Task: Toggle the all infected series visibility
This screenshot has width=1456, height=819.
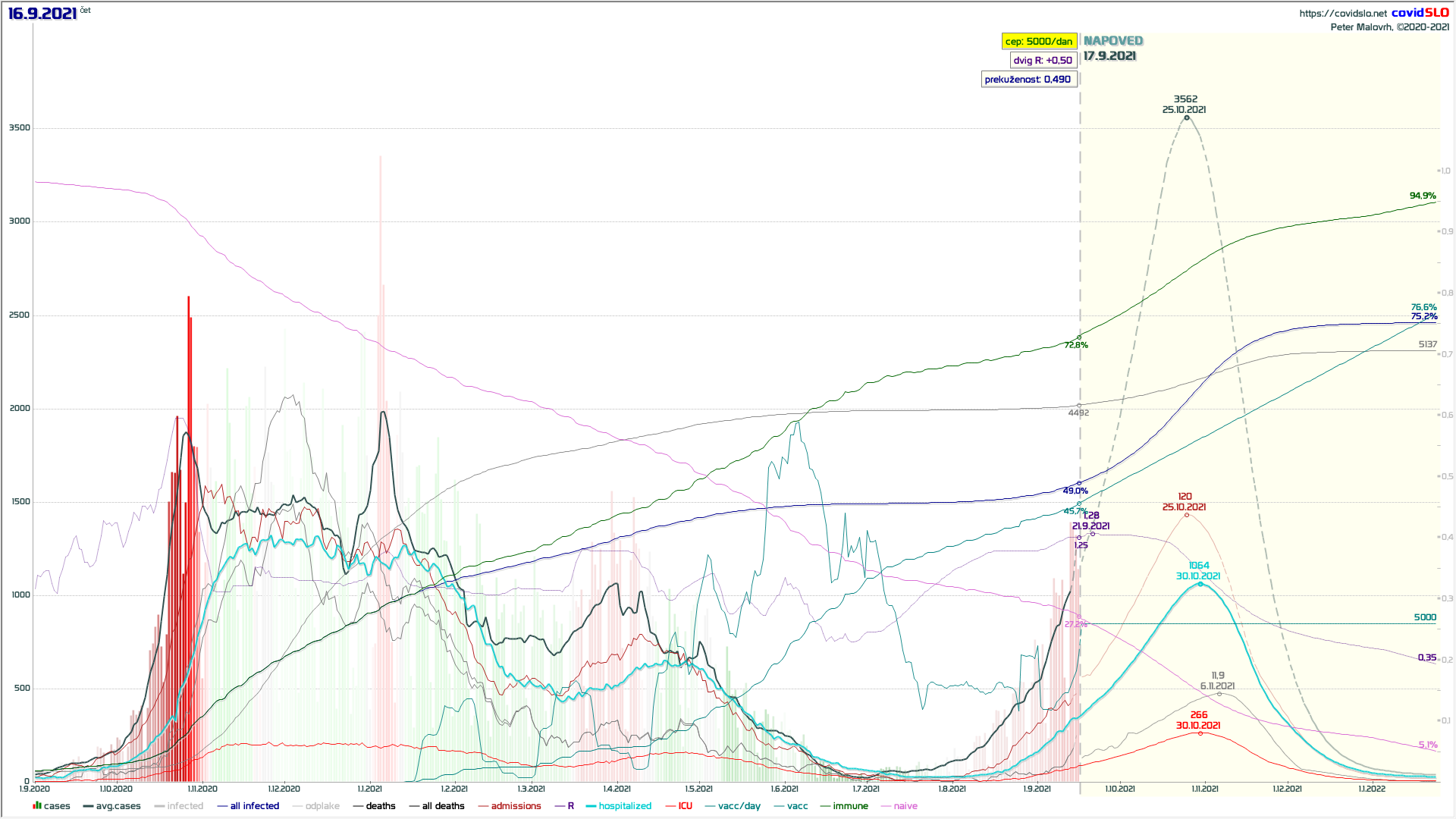Action: coord(254,806)
